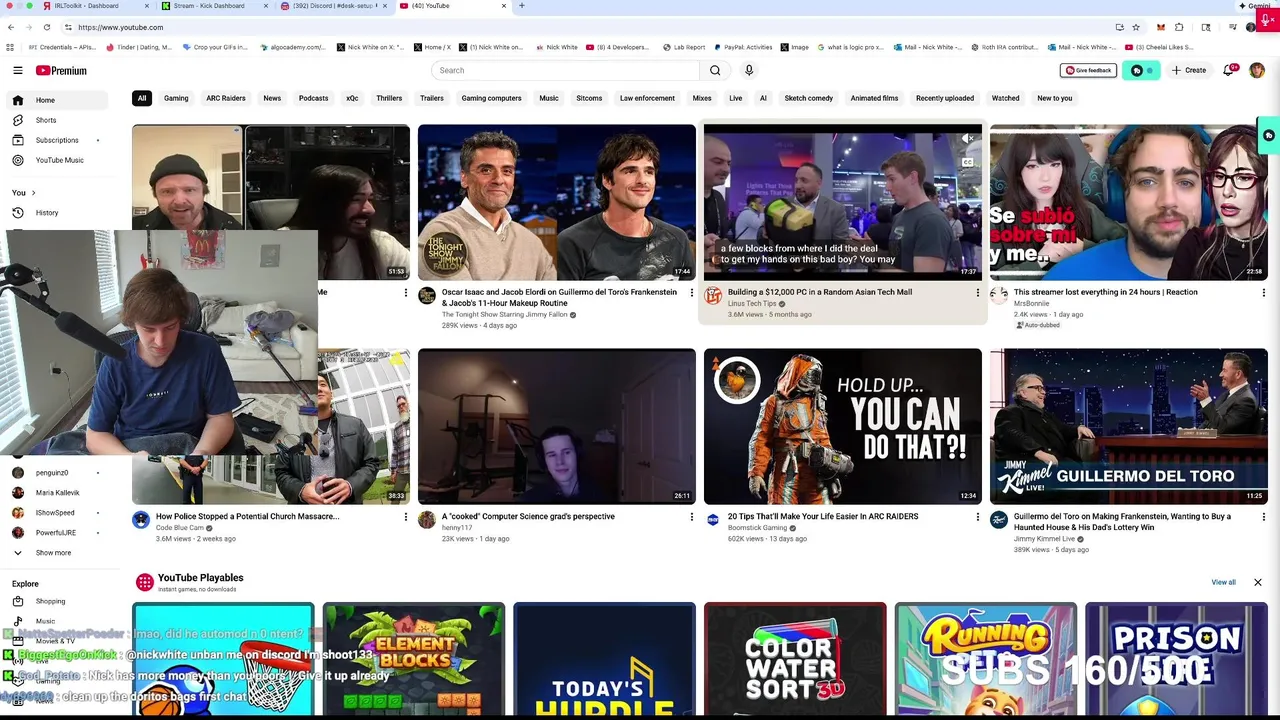Viewport: 1280px width, 720px height.
Task: Select the Law enforcement filter chip
Action: click(647, 98)
